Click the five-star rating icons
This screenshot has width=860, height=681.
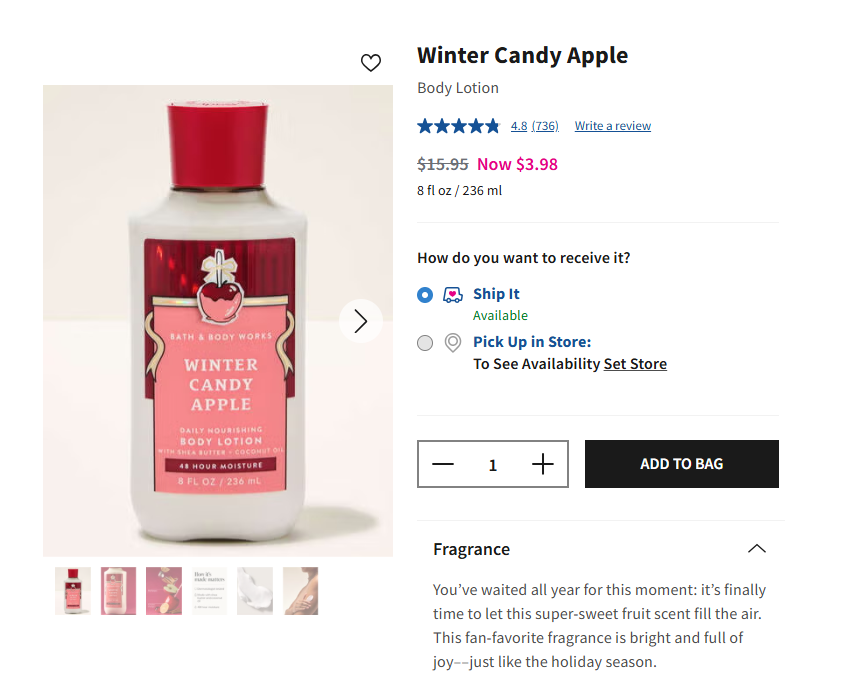point(458,126)
